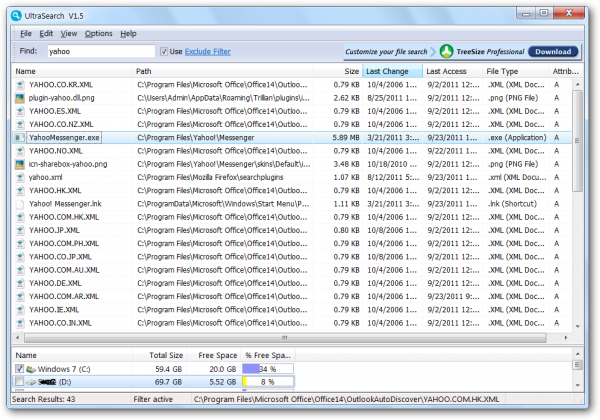Click the 34 % free space bar
The width and height of the screenshot is (600, 420).
[268, 369]
